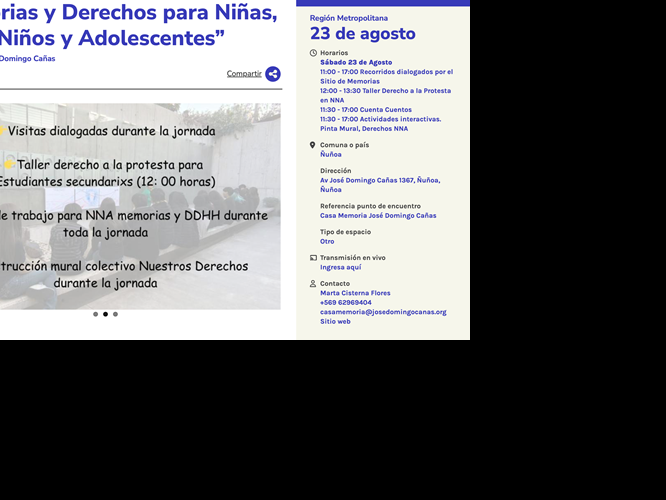Open the Ingresa aquí transmission link
The image size is (666, 500).
point(341,267)
